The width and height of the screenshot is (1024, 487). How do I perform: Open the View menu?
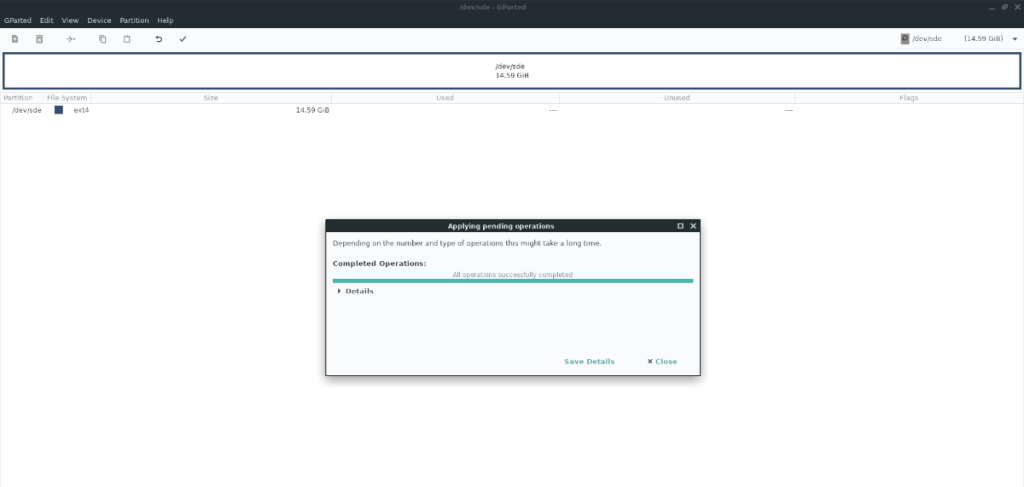pyautogui.click(x=70, y=20)
